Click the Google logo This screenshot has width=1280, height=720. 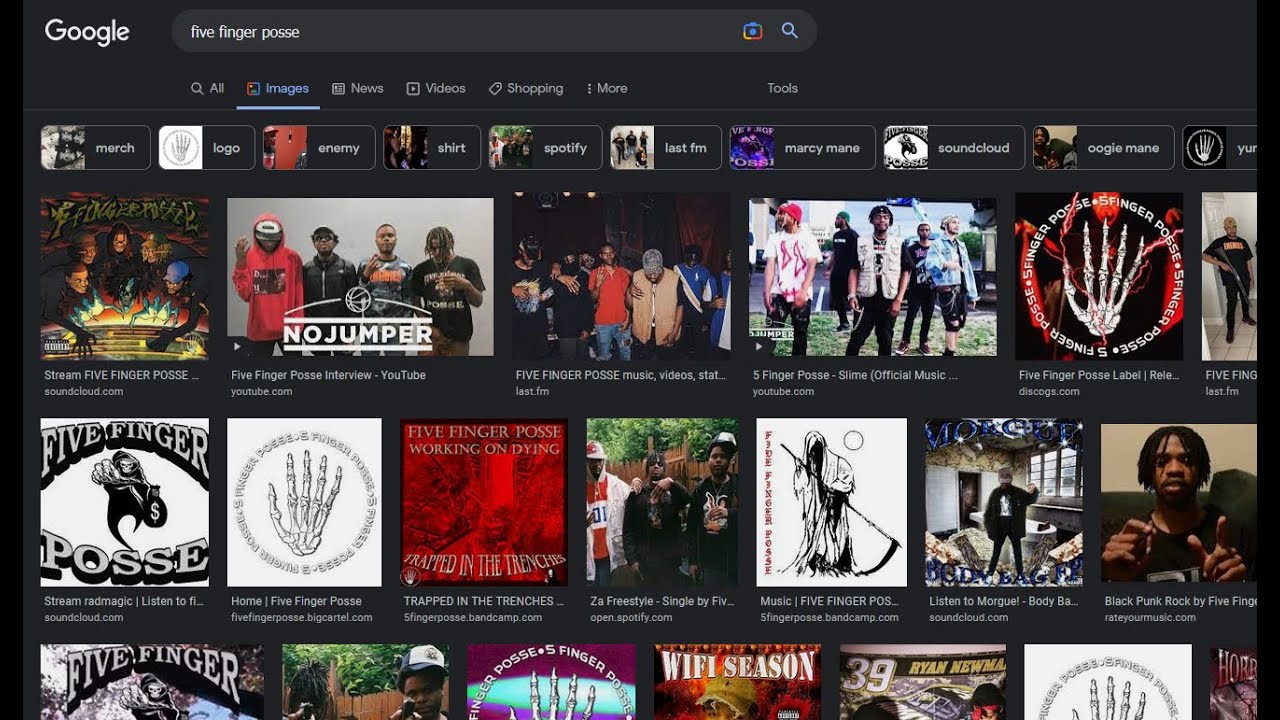[x=87, y=32]
